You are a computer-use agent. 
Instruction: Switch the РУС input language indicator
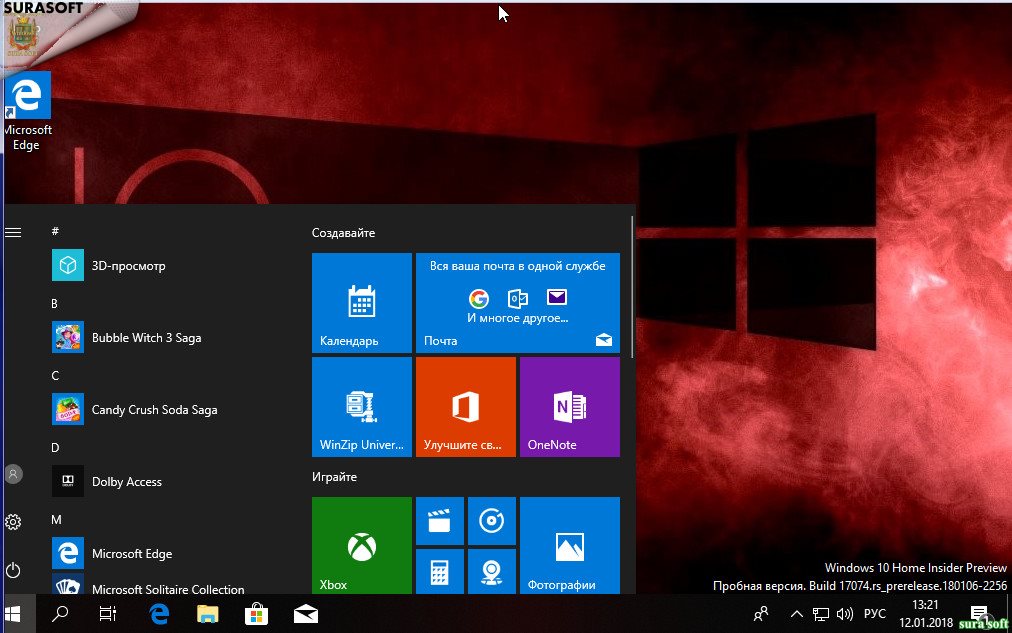tap(875, 614)
